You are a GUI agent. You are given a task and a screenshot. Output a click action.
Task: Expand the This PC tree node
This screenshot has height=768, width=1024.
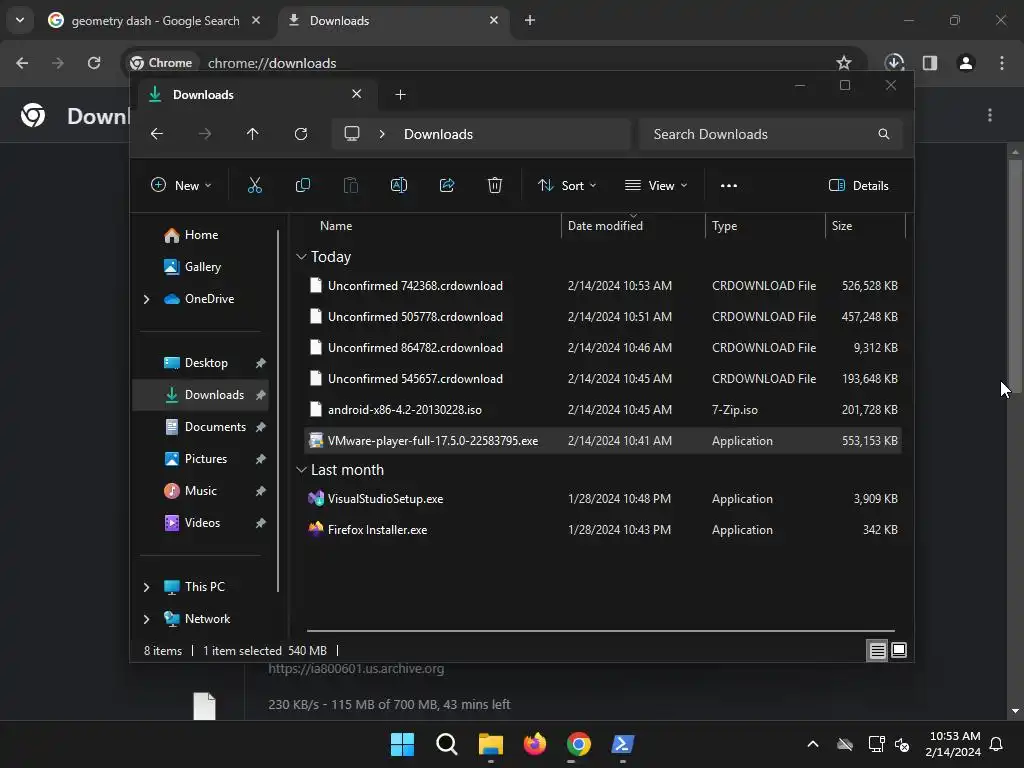pos(146,587)
